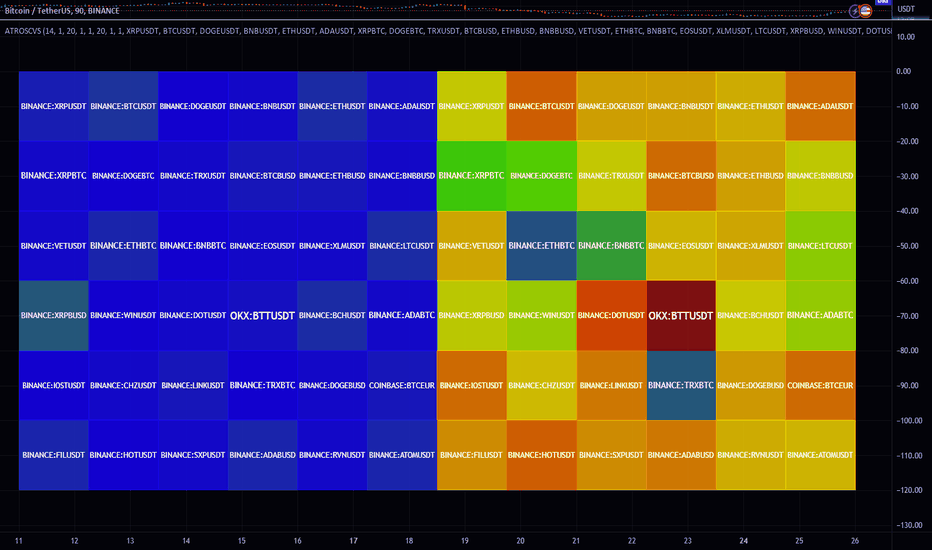Click the orange BINANCE:HOTUSDT cell
Viewport: 932px width, 550px height.
(x=541, y=455)
